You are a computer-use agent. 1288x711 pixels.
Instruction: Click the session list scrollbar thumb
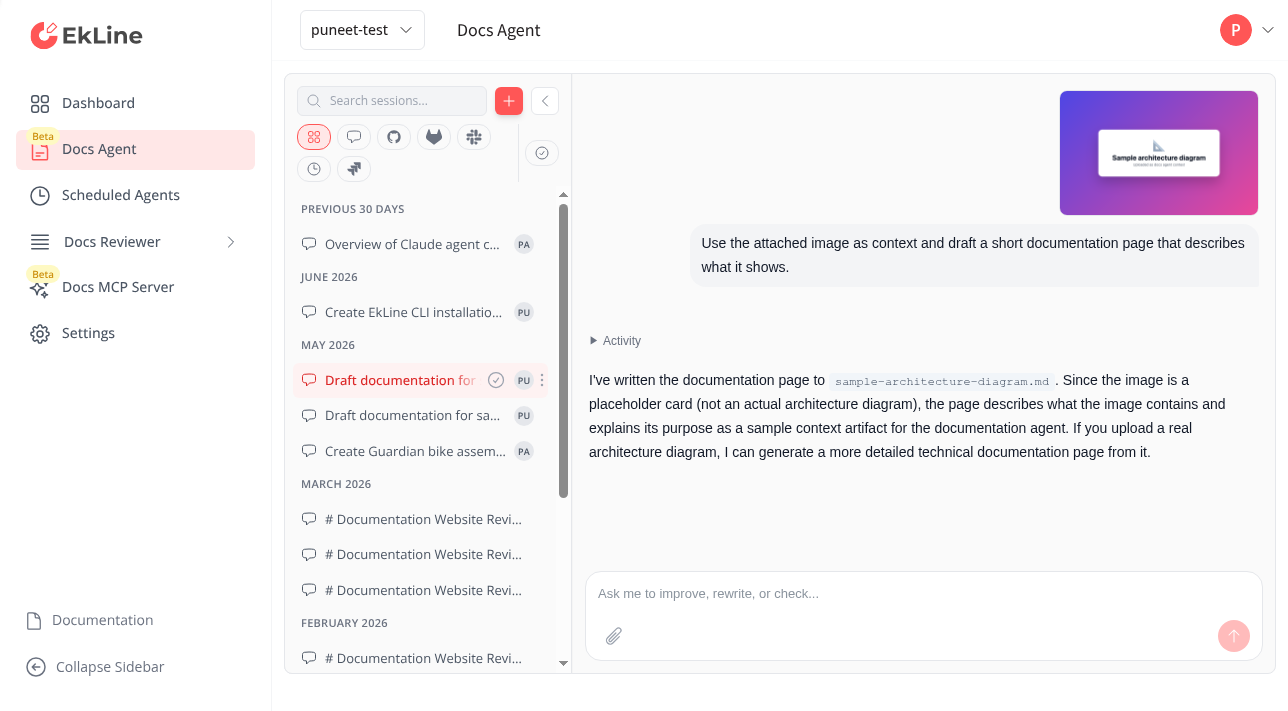click(563, 351)
